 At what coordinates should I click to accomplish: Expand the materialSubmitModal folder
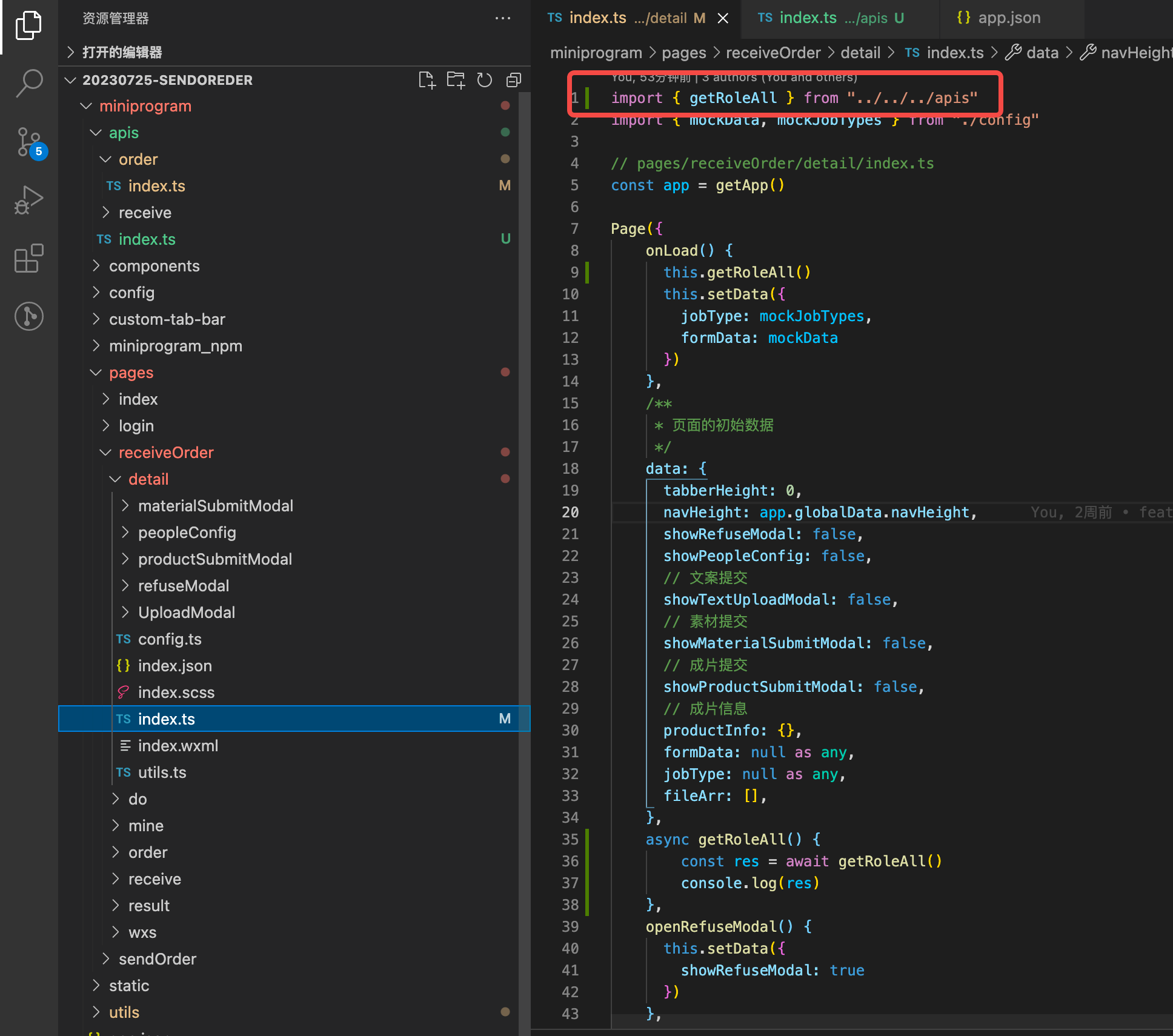pyautogui.click(x=215, y=506)
